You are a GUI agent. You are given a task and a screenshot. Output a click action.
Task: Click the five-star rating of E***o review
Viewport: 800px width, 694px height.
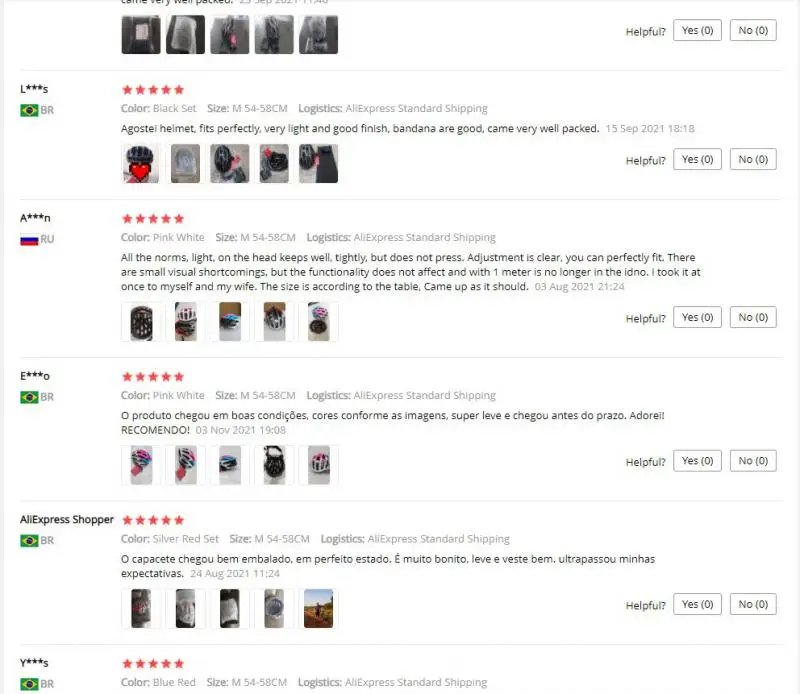153,377
